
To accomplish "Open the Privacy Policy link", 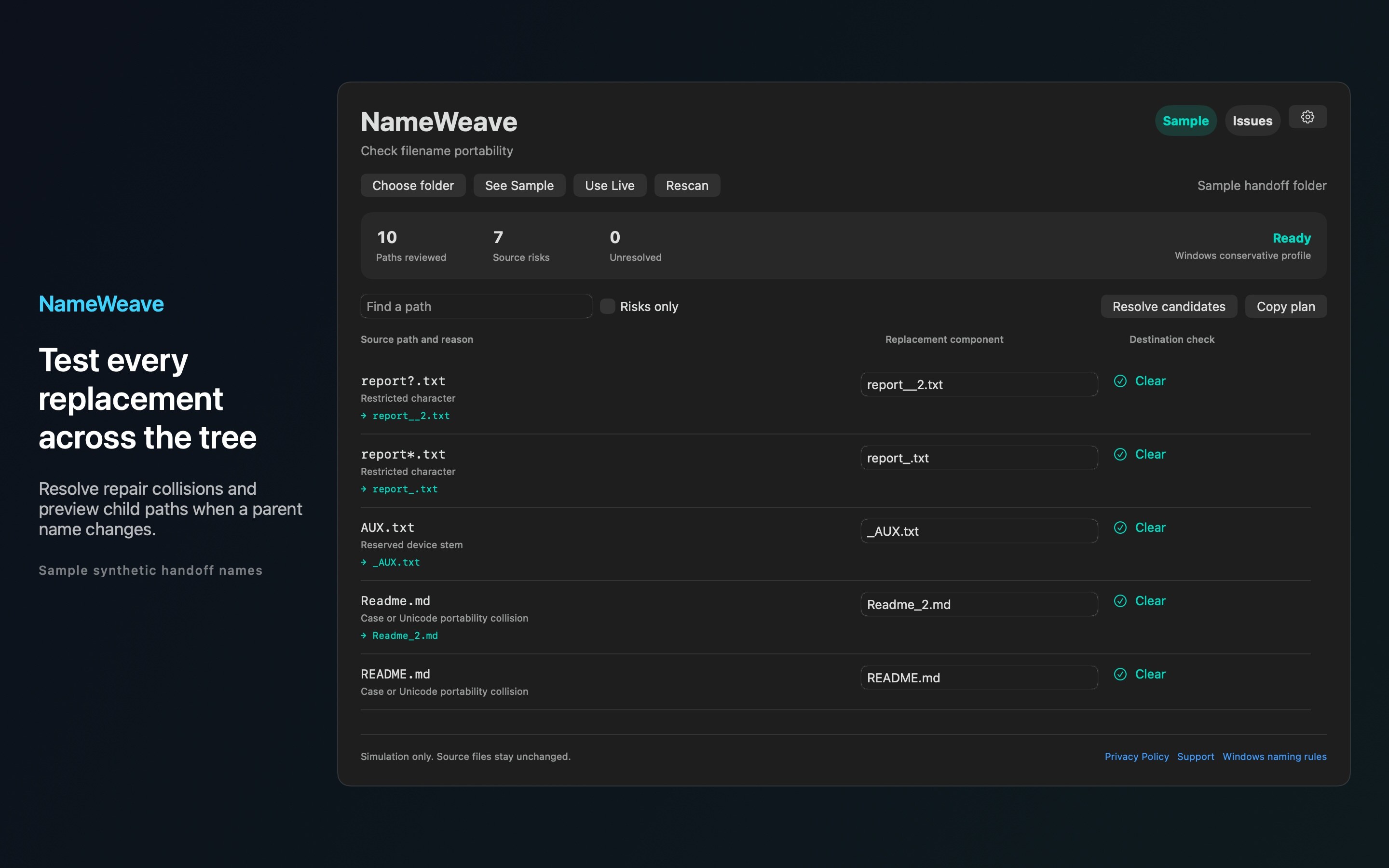I will pos(1136,757).
